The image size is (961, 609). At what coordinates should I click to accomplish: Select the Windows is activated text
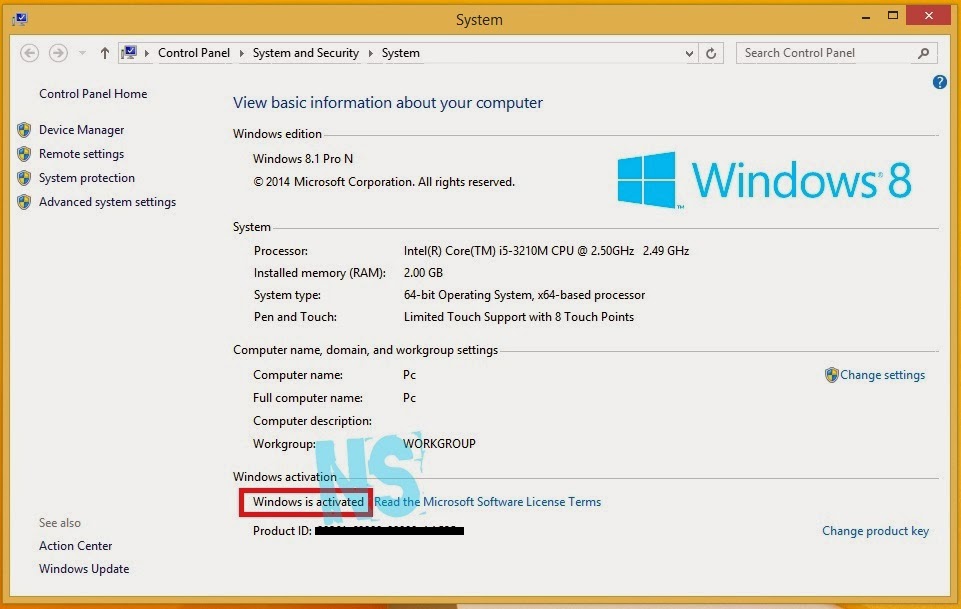(x=308, y=502)
